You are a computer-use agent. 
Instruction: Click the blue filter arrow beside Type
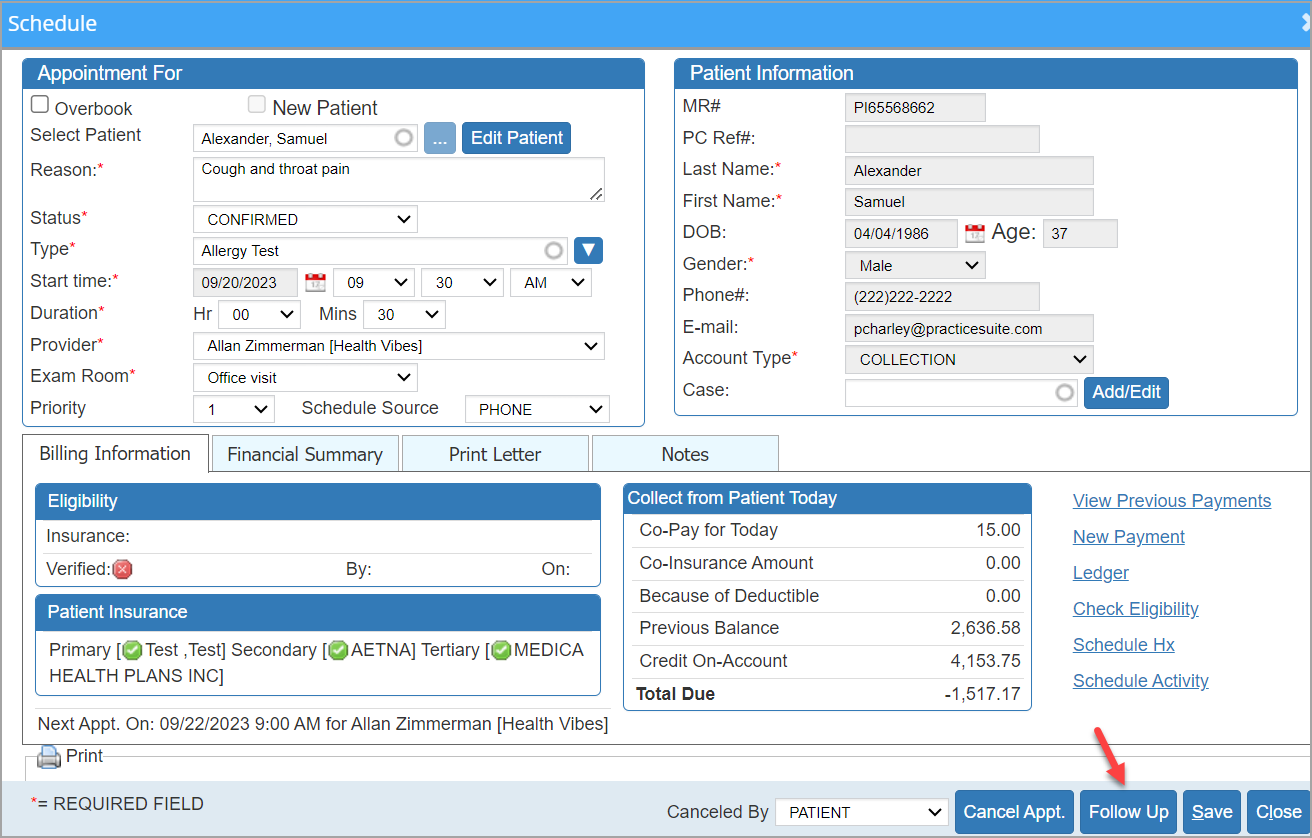point(589,250)
